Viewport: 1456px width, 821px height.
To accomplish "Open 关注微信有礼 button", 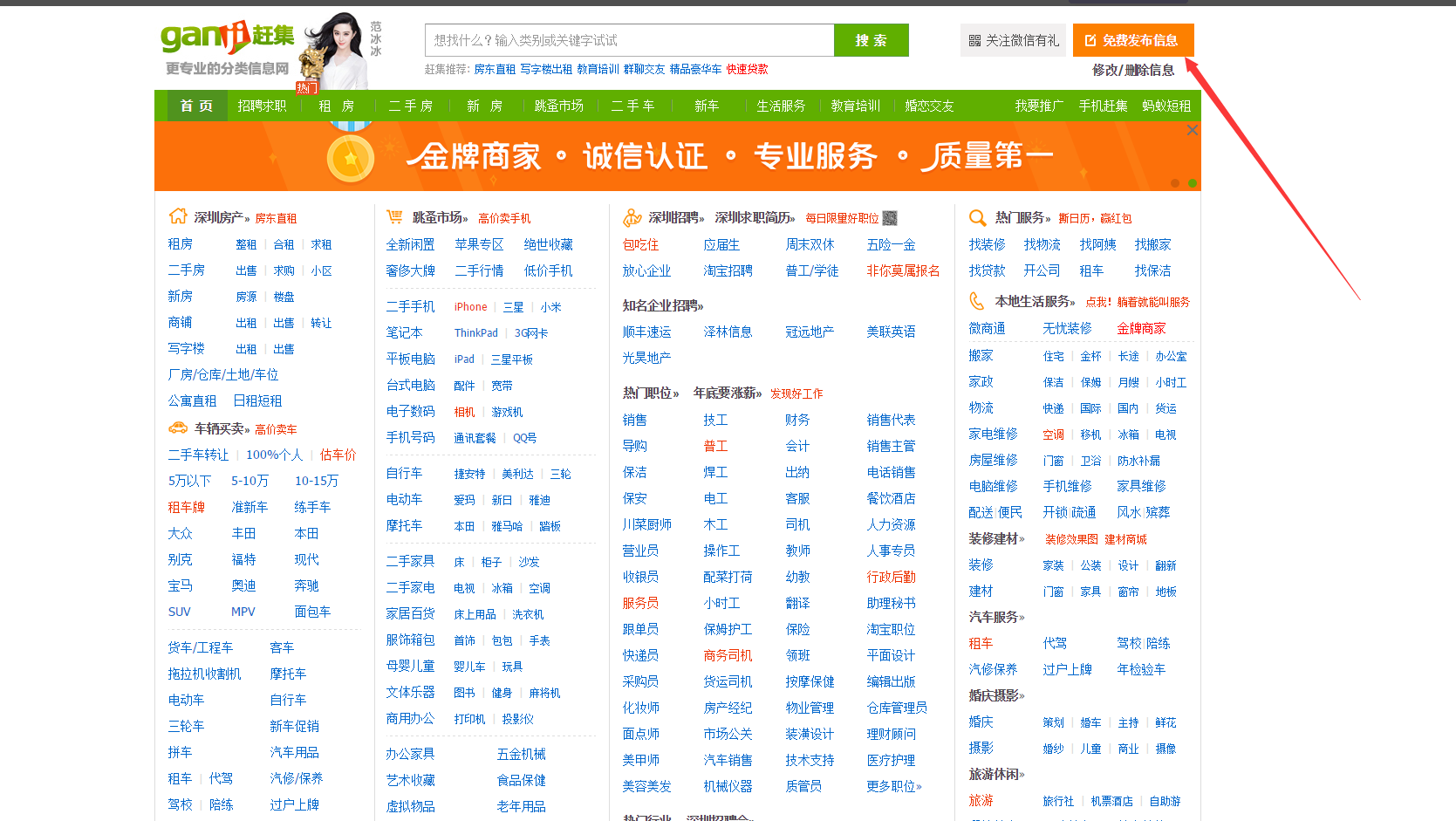I will pos(1013,40).
